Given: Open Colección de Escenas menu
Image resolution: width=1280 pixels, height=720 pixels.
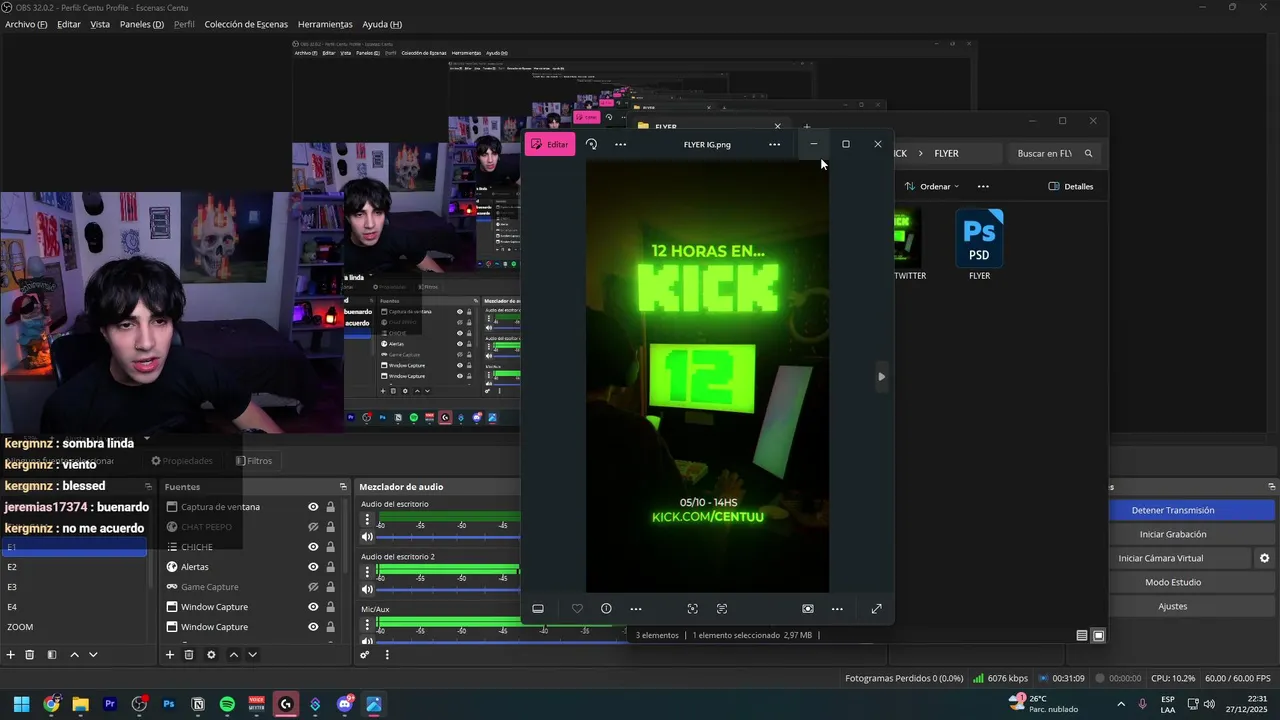Looking at the screenshot, I should point(246,24).
